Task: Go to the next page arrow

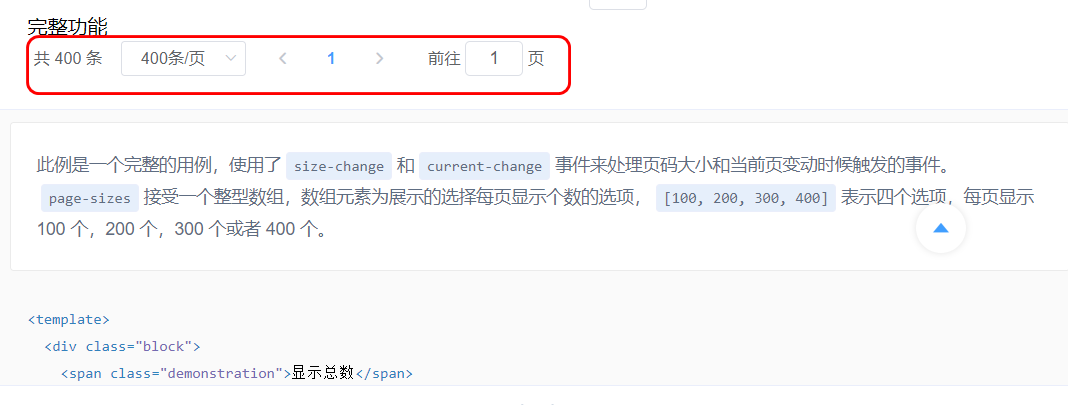Action: (380, 59)
